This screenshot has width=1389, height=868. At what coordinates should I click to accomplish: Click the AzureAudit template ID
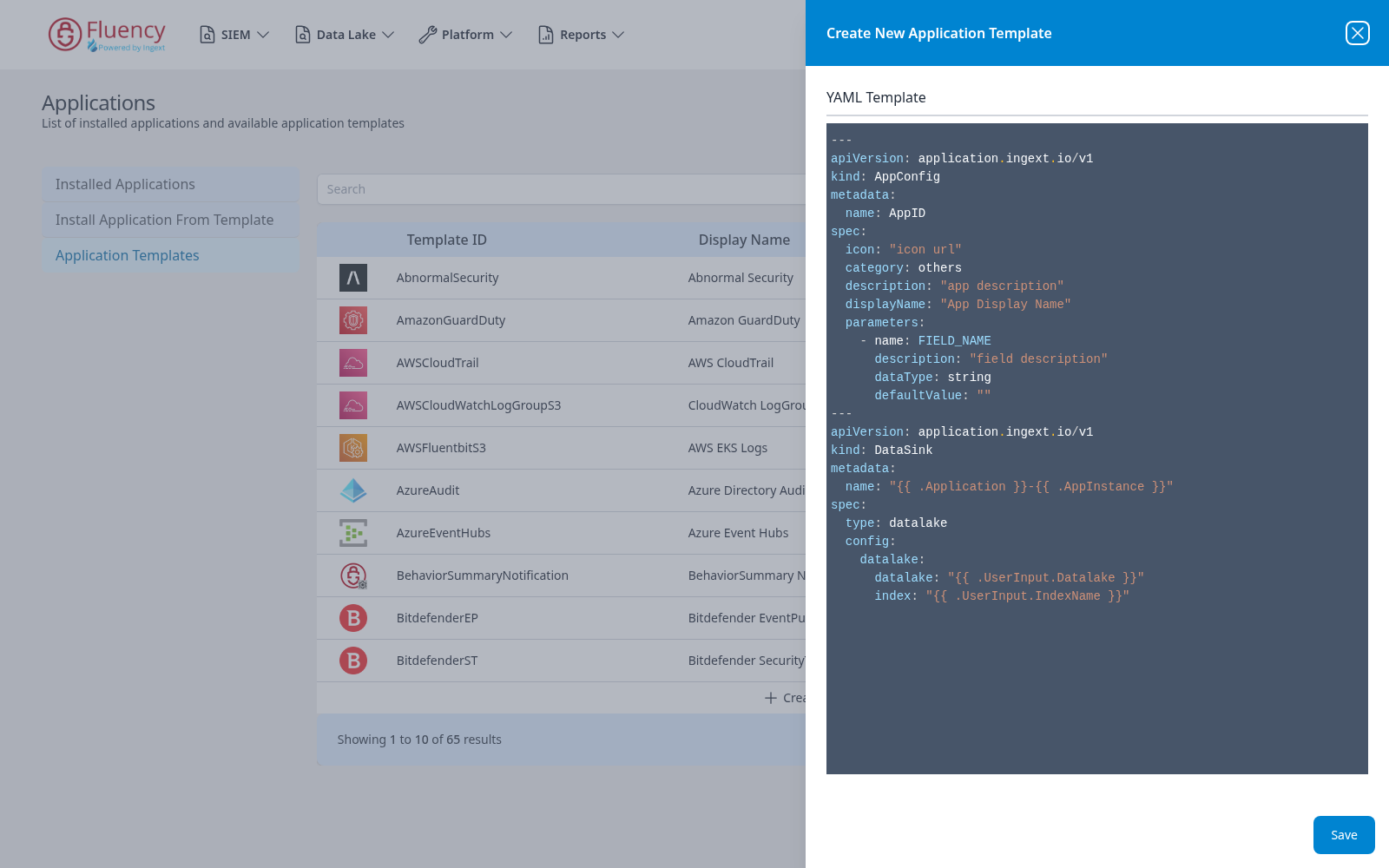pyautogui.click(x=428, y=490)
